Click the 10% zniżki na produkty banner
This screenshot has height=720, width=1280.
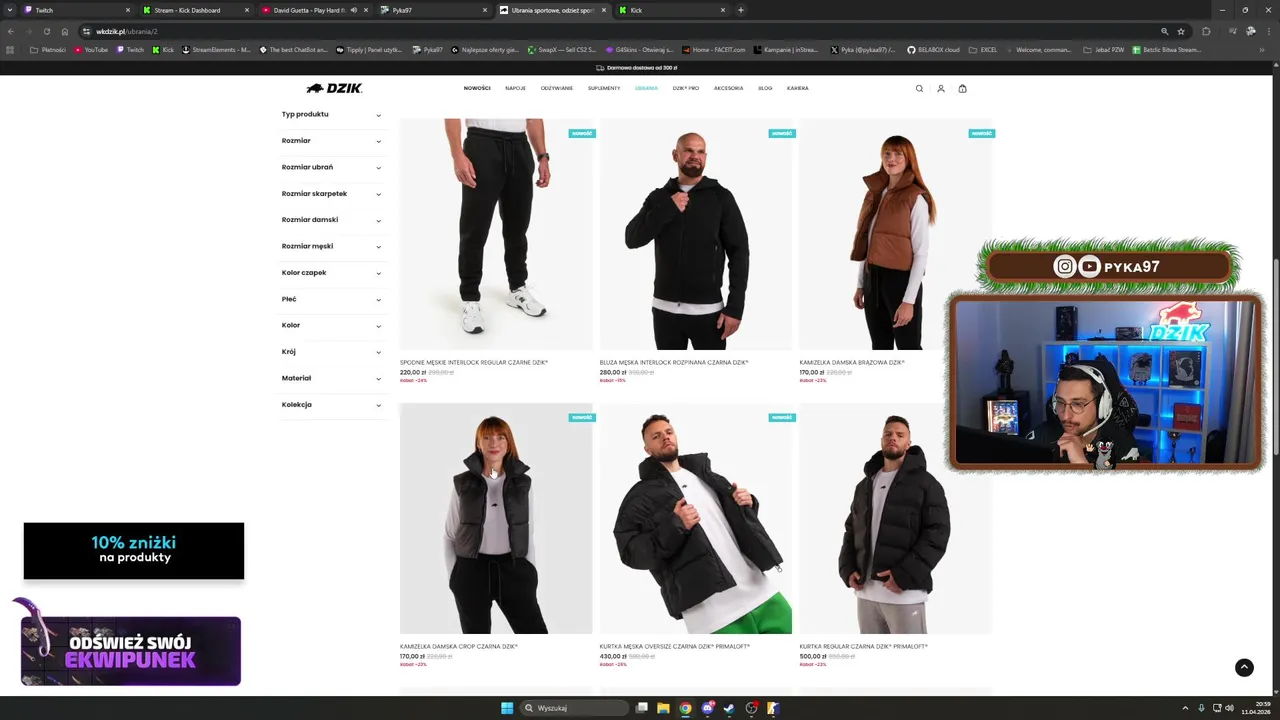coord(134,551)
